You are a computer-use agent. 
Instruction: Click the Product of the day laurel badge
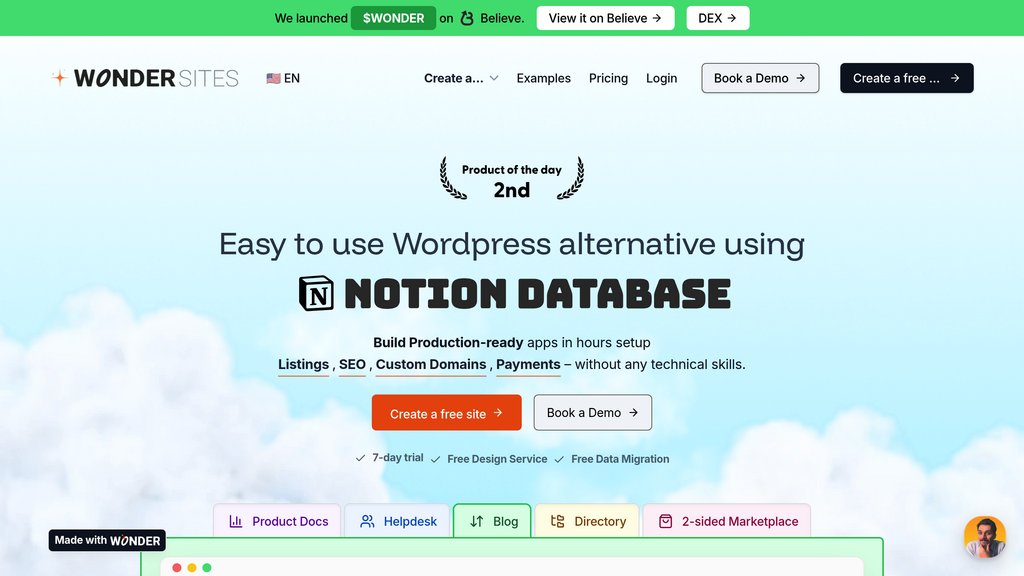click(x=512, y=179)
